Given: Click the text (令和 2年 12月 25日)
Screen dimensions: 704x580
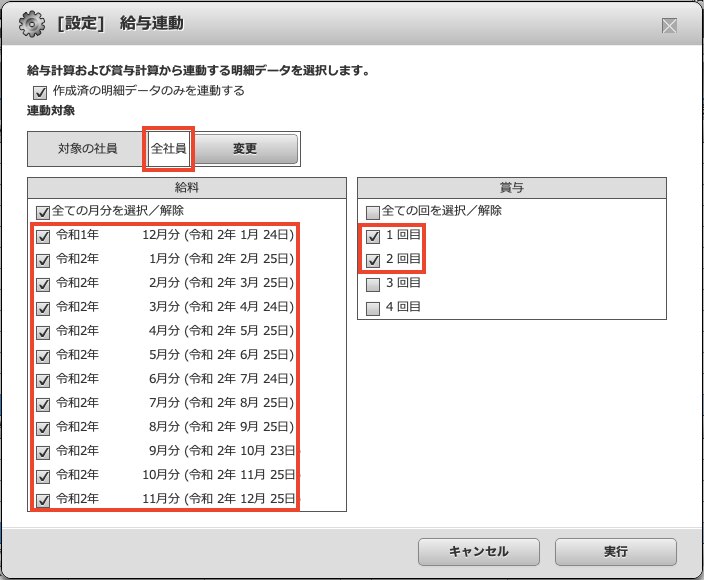Looking at the screenshot, I should click(240, 498).
